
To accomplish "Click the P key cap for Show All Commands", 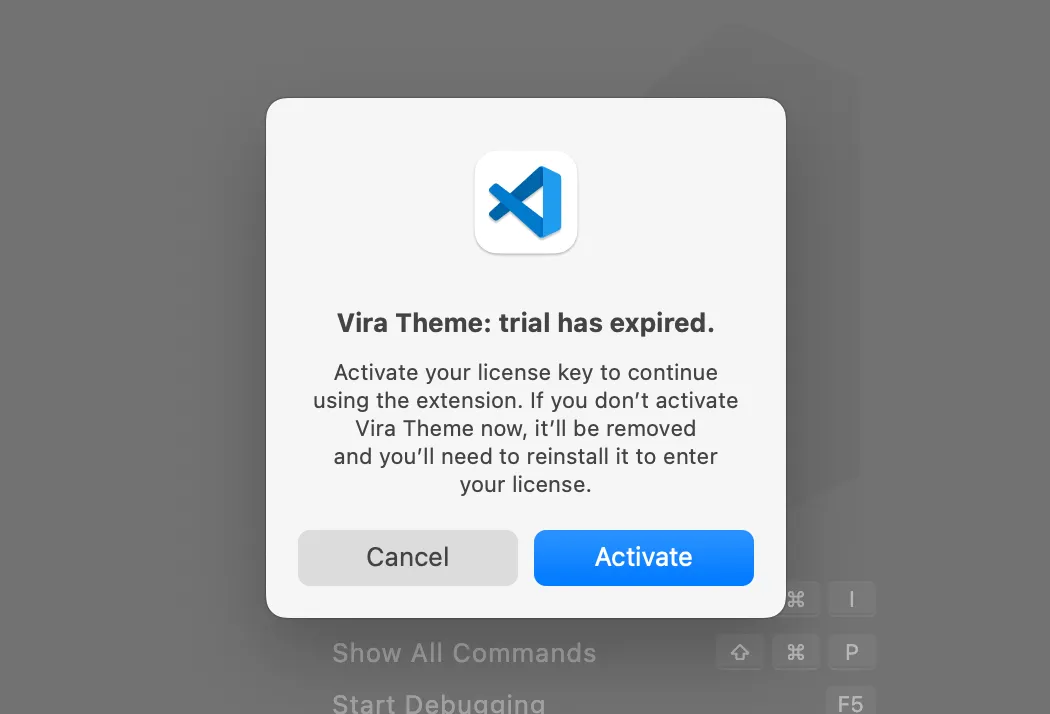I will coord(852,653).
